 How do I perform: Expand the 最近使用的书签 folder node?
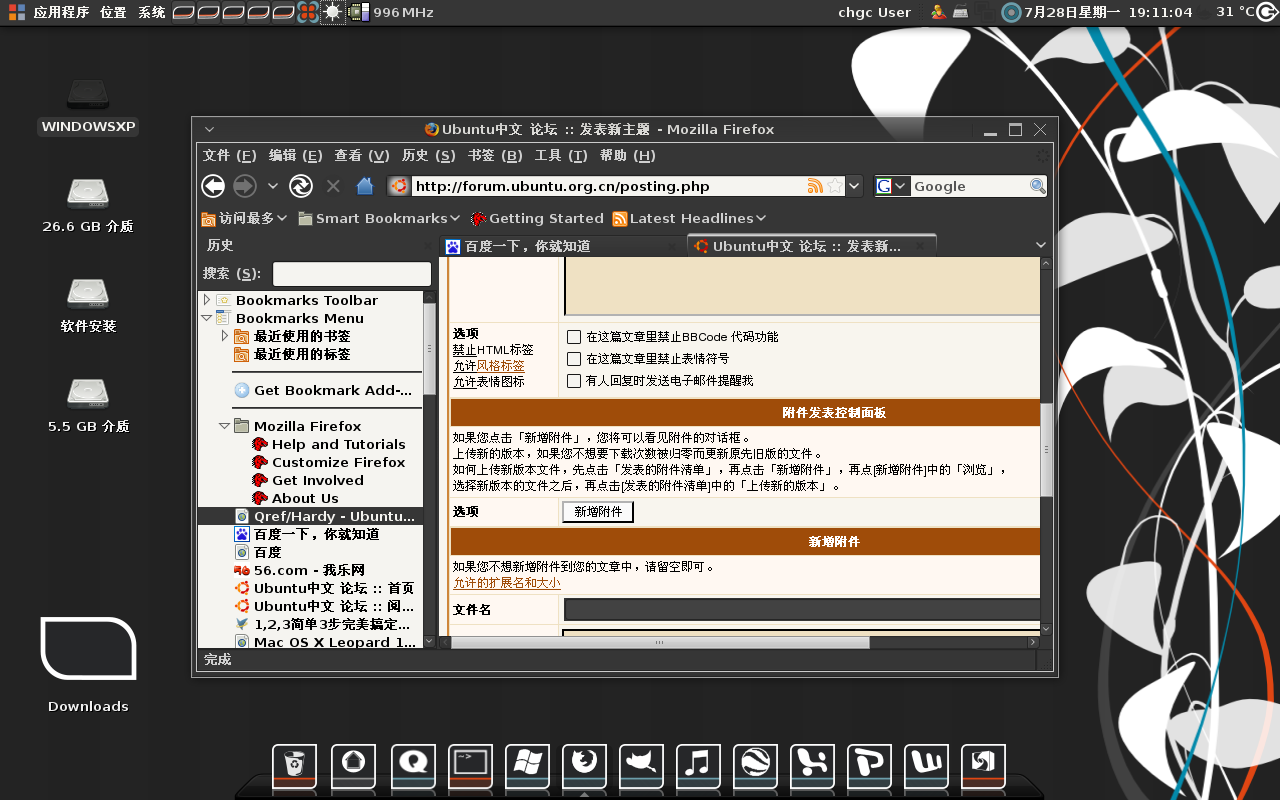point(225,336)
